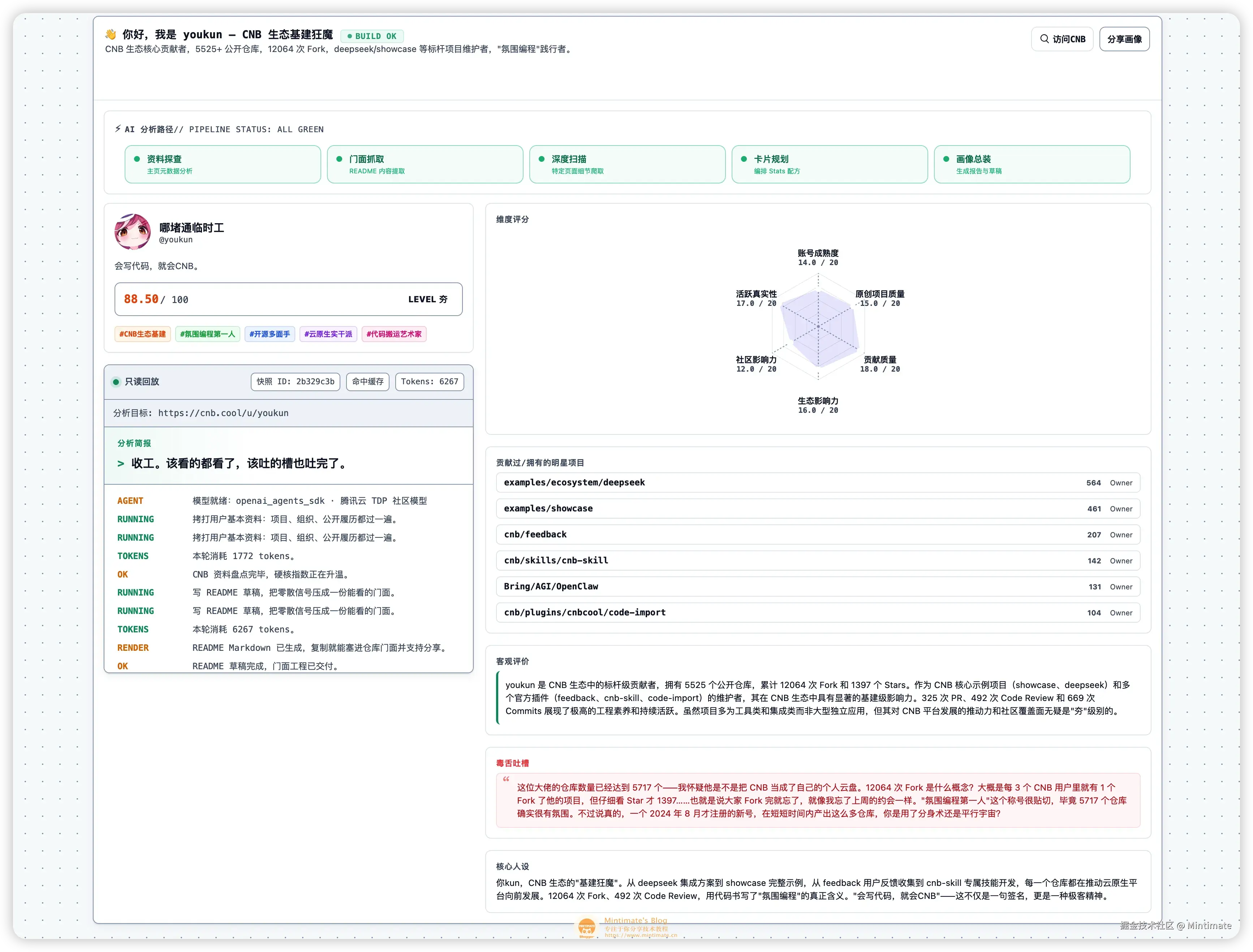Click the 564 star count for deepseek

(x=1093, y=483)
